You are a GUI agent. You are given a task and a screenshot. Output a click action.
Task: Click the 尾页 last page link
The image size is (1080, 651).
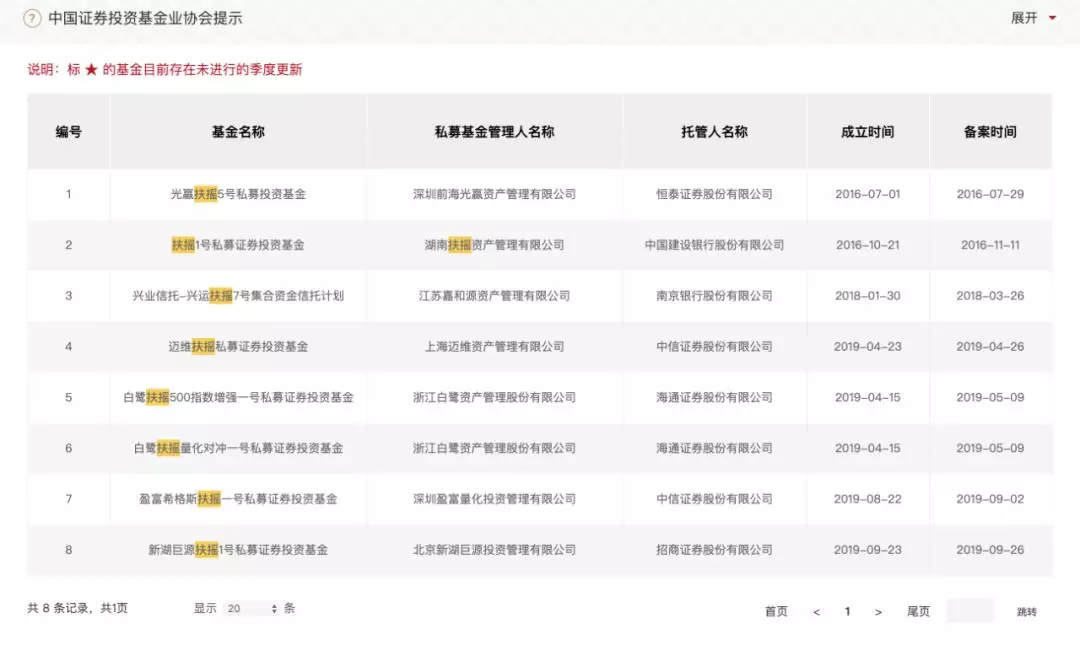tap(918, 611)
